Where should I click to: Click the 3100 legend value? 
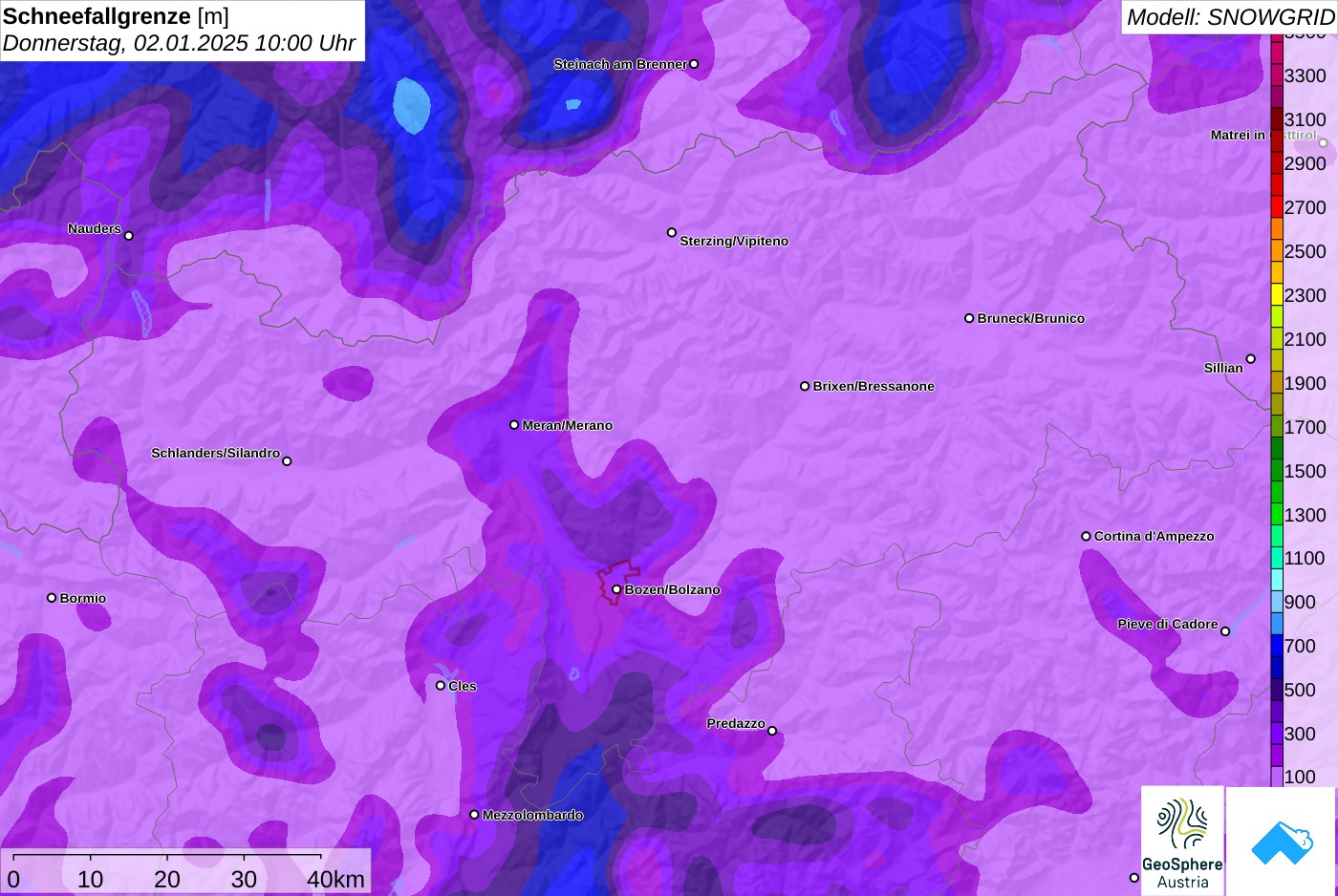click(1305, 119)
